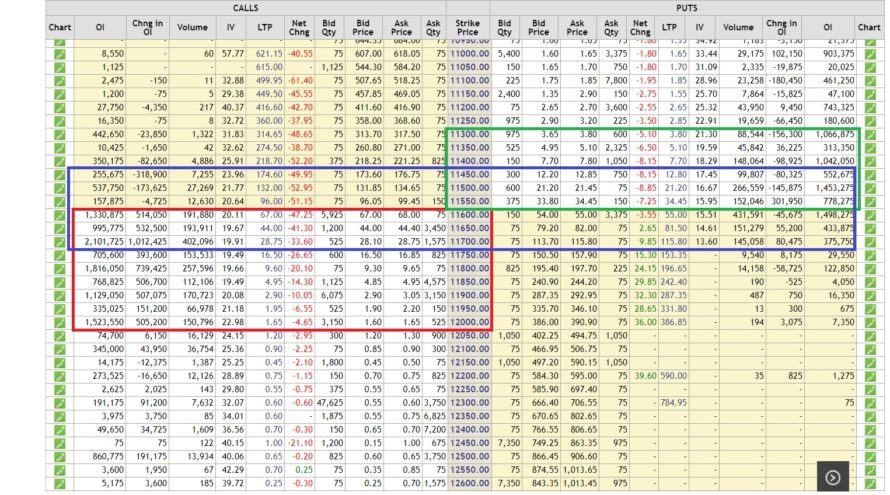
Task: Open strike price 12250.00 link
Action: (469, 389)
